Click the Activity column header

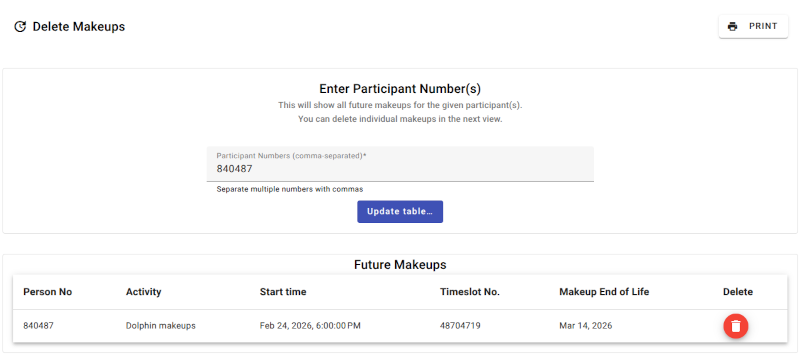[143, 292]
